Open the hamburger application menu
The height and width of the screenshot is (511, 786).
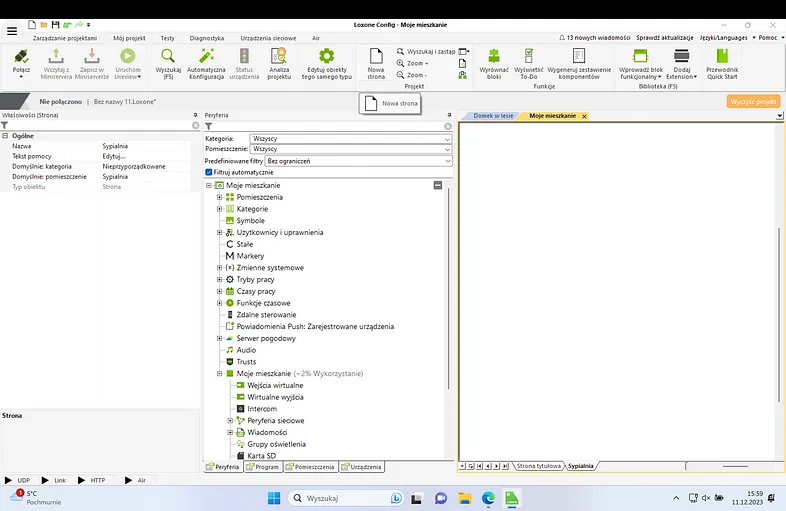[x=12, y=31]
